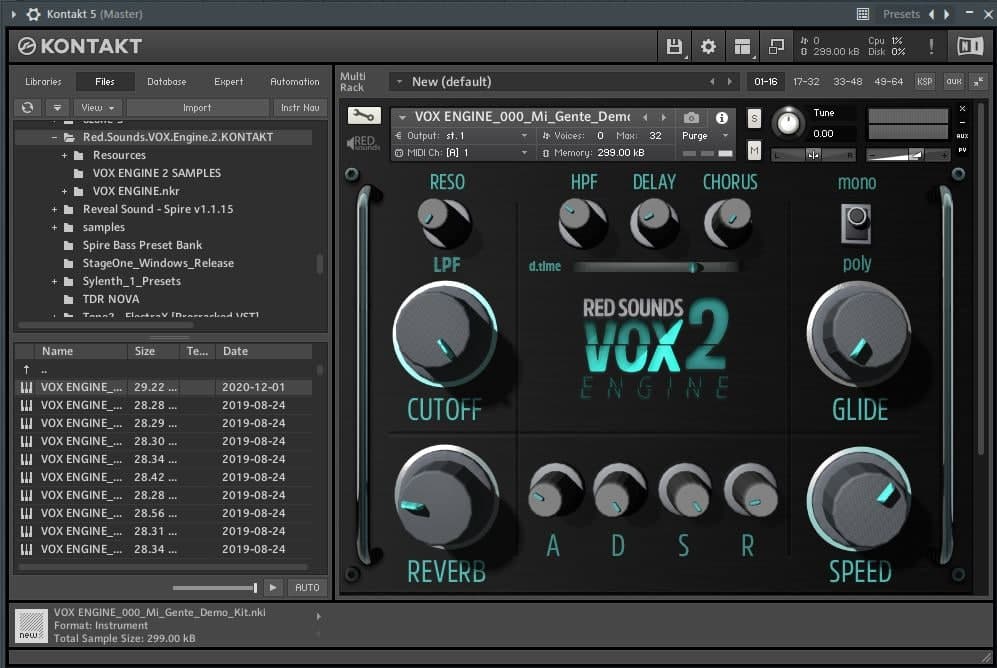Open the Output st. 1 dropdown
The height and width of the screenshot is (668, 997).
[462, 135]
